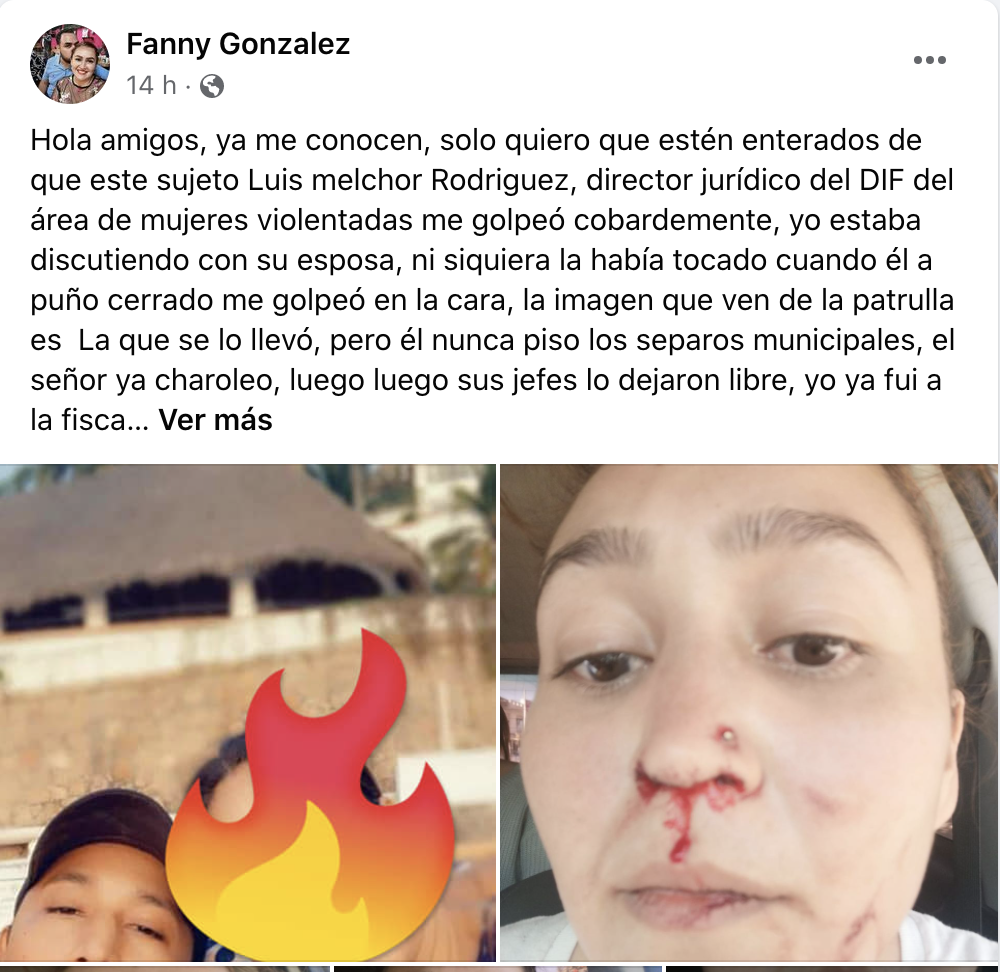Open the close-up face photo with nosebleed

[749, 712]
